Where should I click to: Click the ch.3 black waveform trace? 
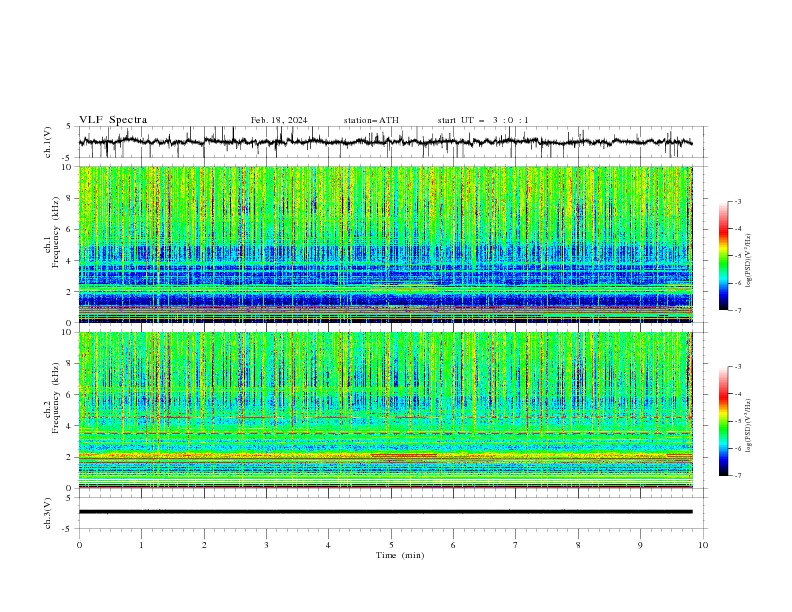385,512
